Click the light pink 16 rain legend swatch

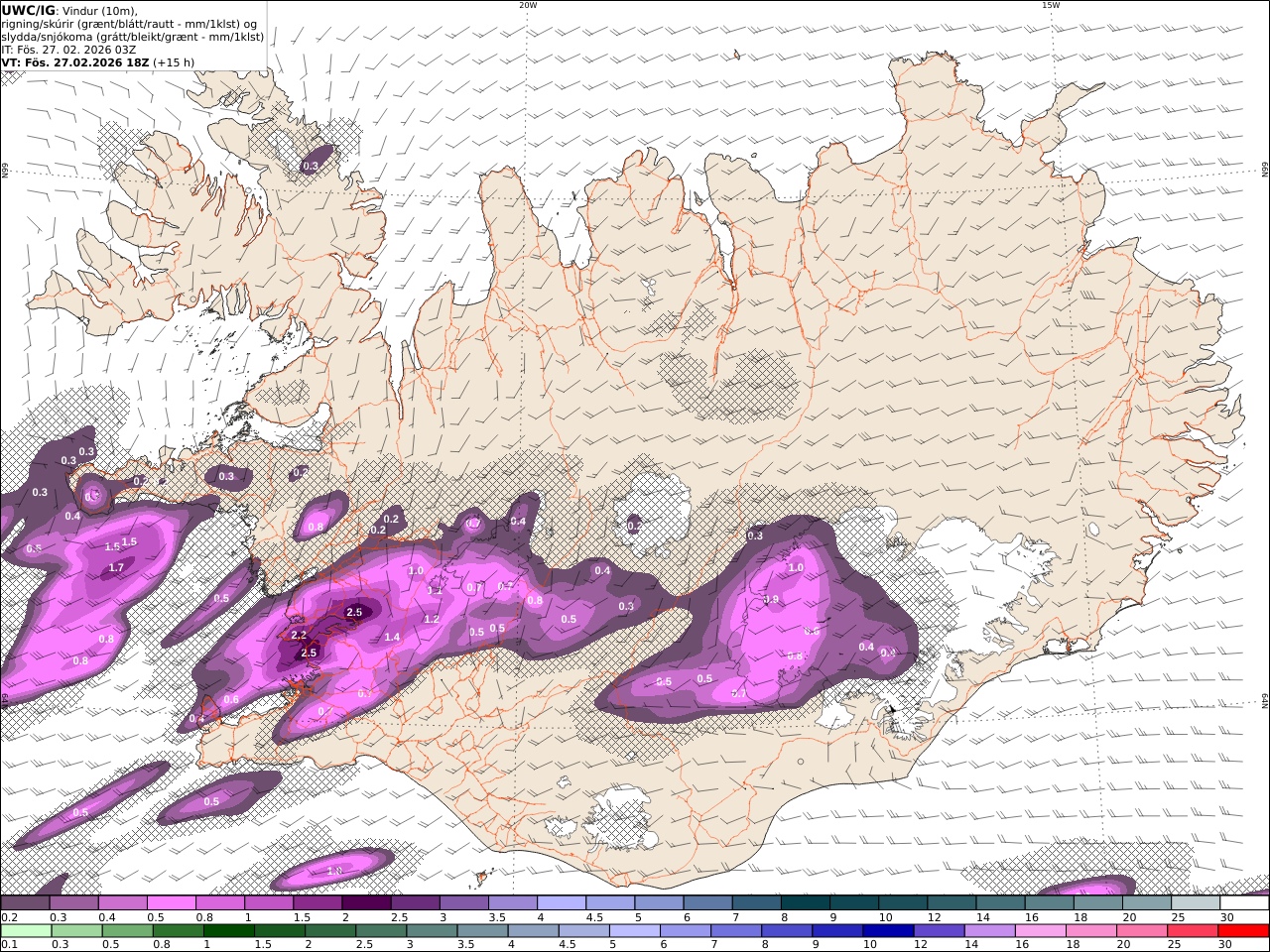click(1041, 931)
